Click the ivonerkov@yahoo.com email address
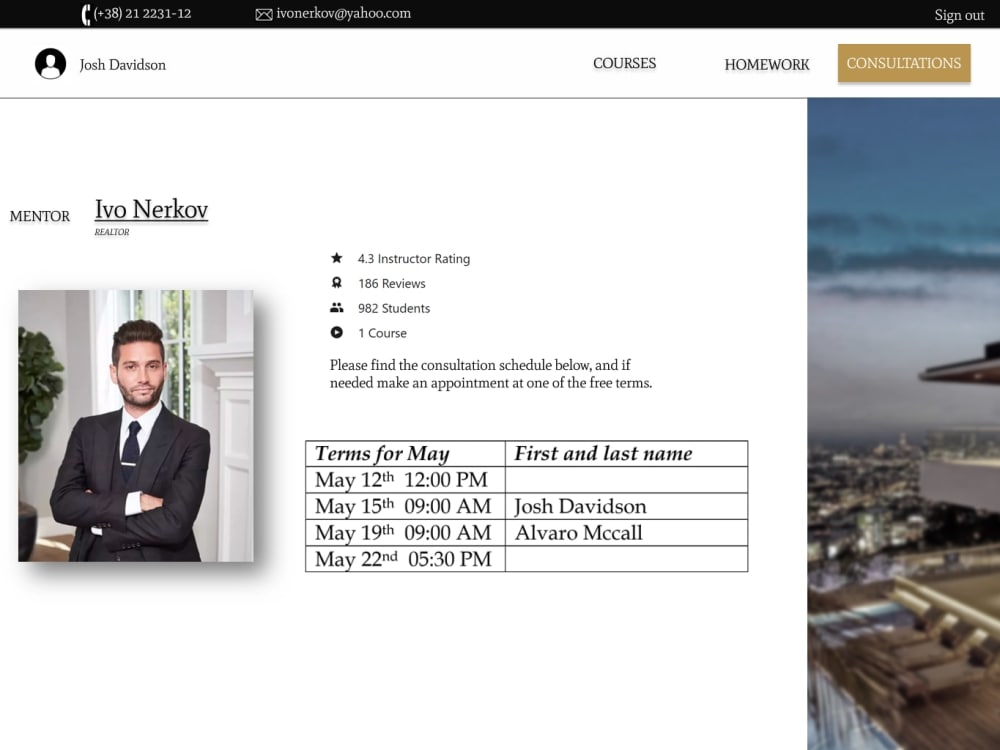The width and height of the screenshot is (1000, 750). [344, 13]
